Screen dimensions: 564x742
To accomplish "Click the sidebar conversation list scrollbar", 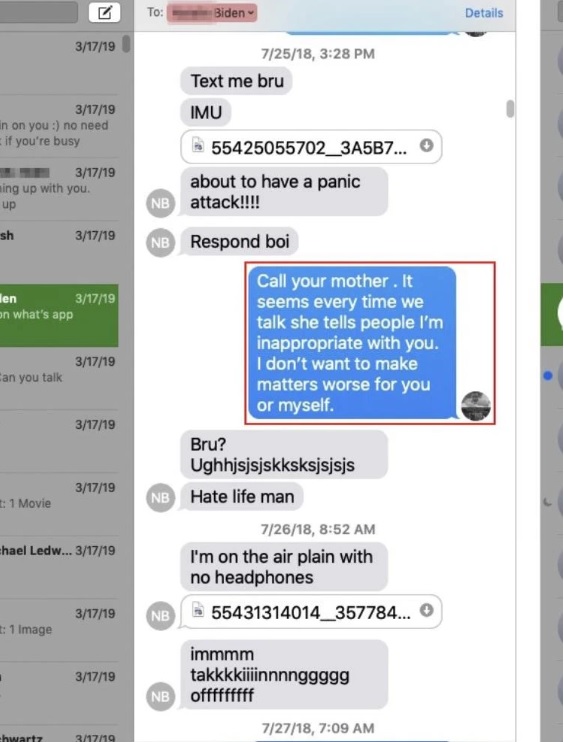I will (126, 44).
